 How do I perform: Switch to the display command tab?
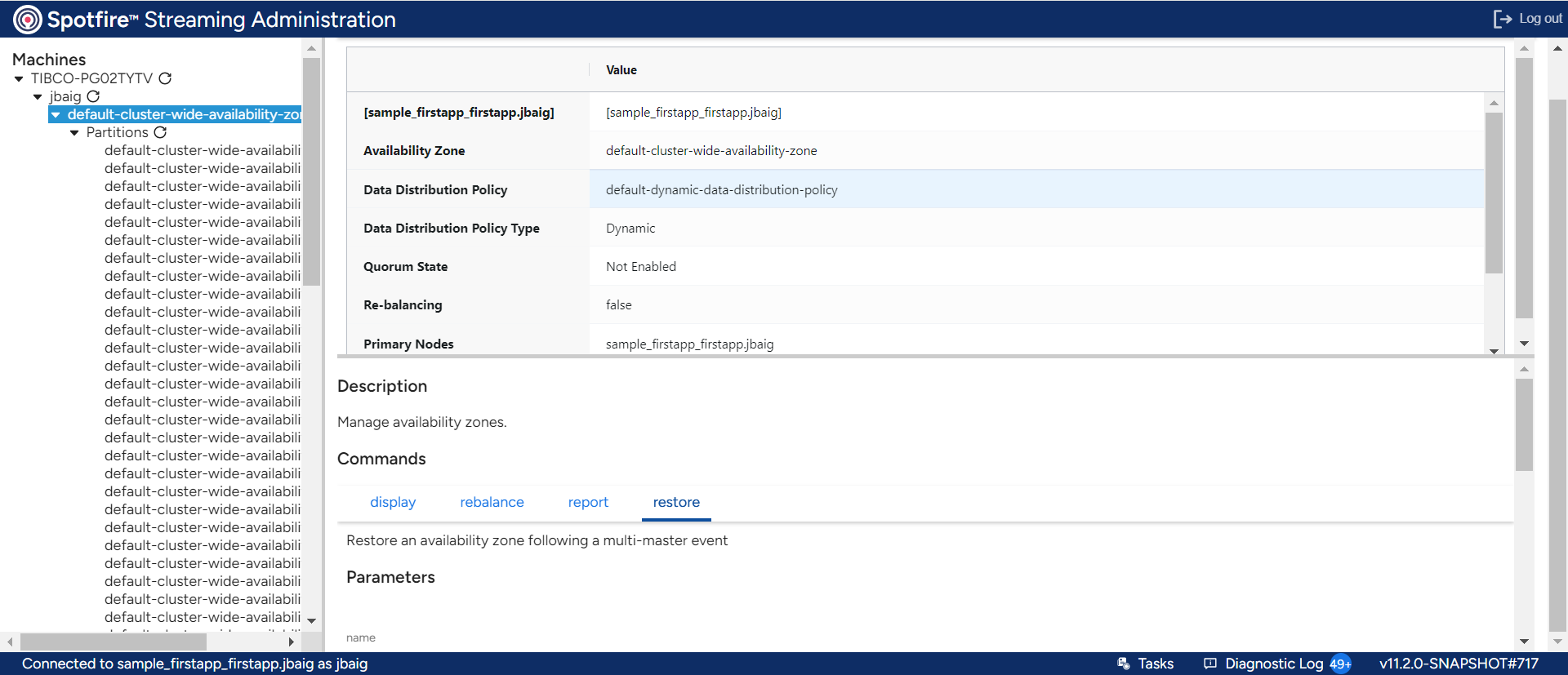click(393, 502)
